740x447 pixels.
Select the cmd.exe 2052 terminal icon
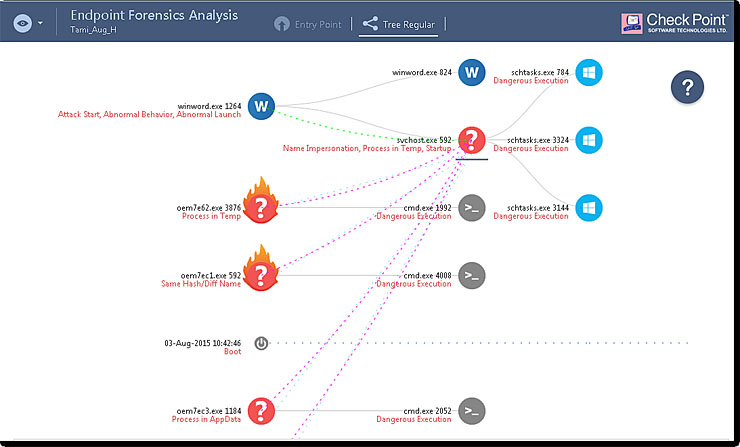tap(473, 410)
